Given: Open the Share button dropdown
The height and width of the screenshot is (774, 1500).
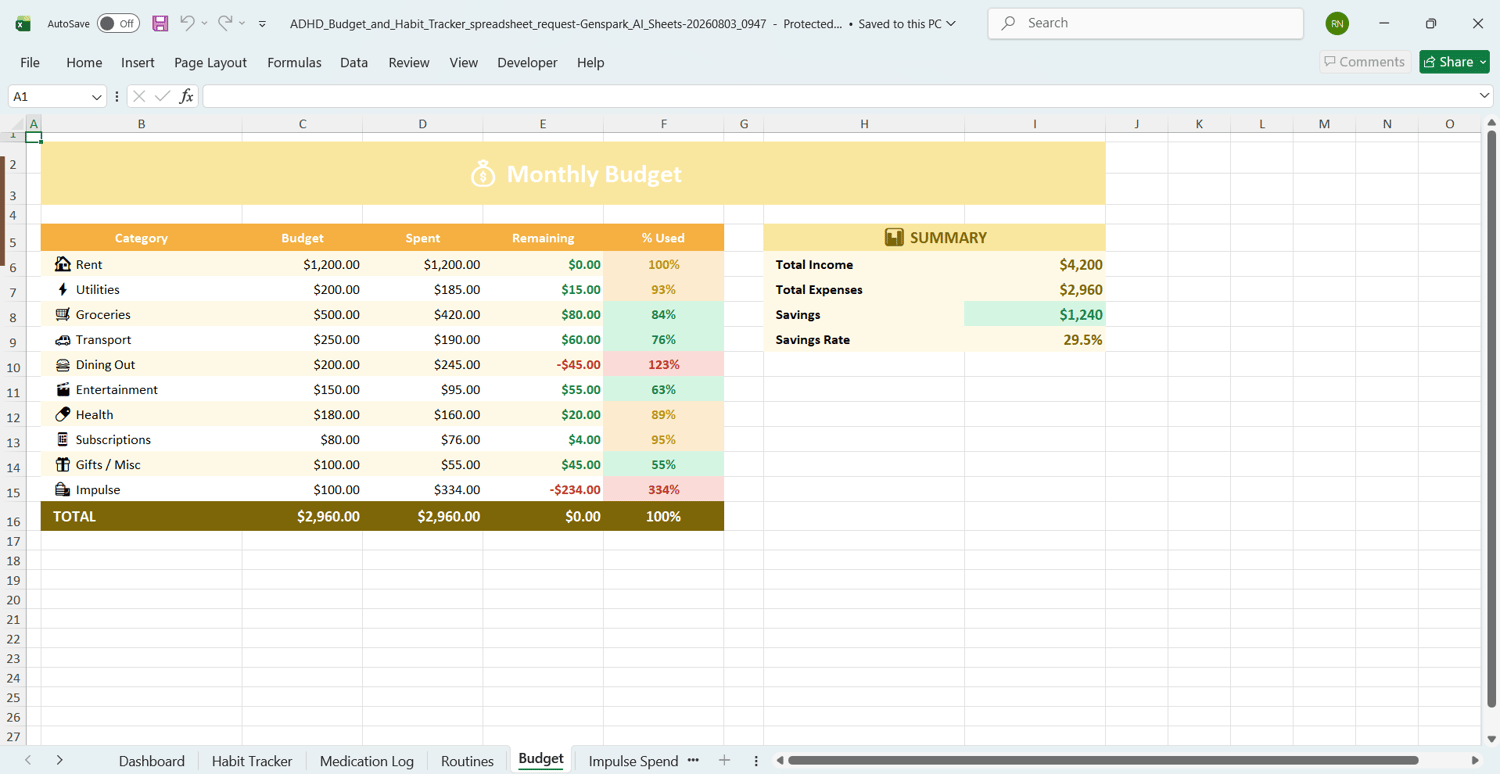Looking at the screenshot, I should [1483, 62].
